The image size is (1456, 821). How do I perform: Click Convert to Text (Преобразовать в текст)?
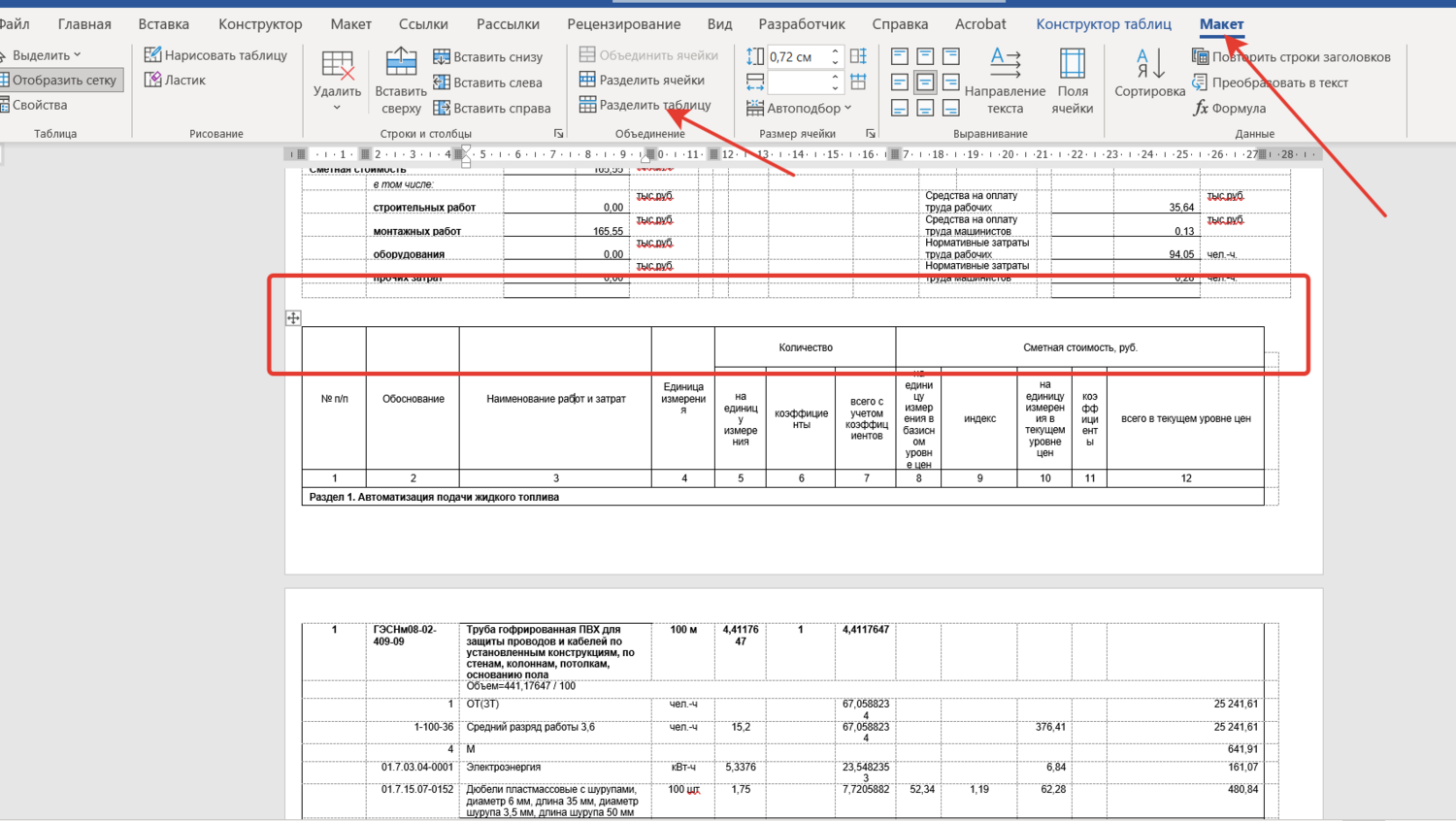click(x=1271, y=82)
